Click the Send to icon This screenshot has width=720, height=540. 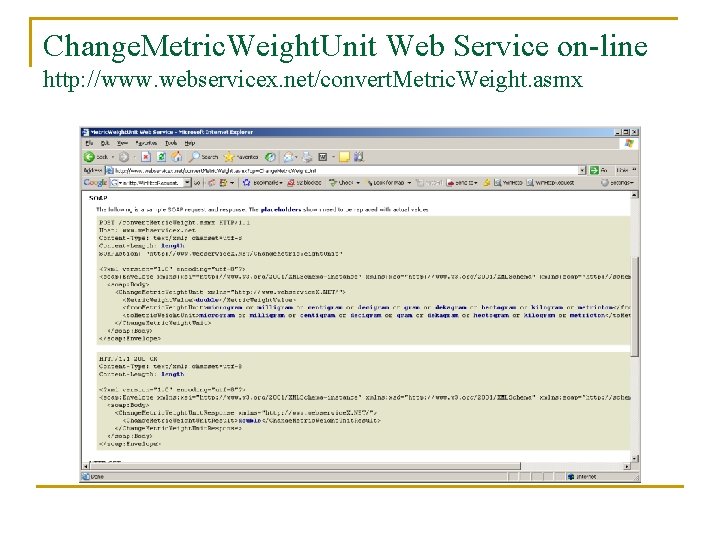pos(450,183)
